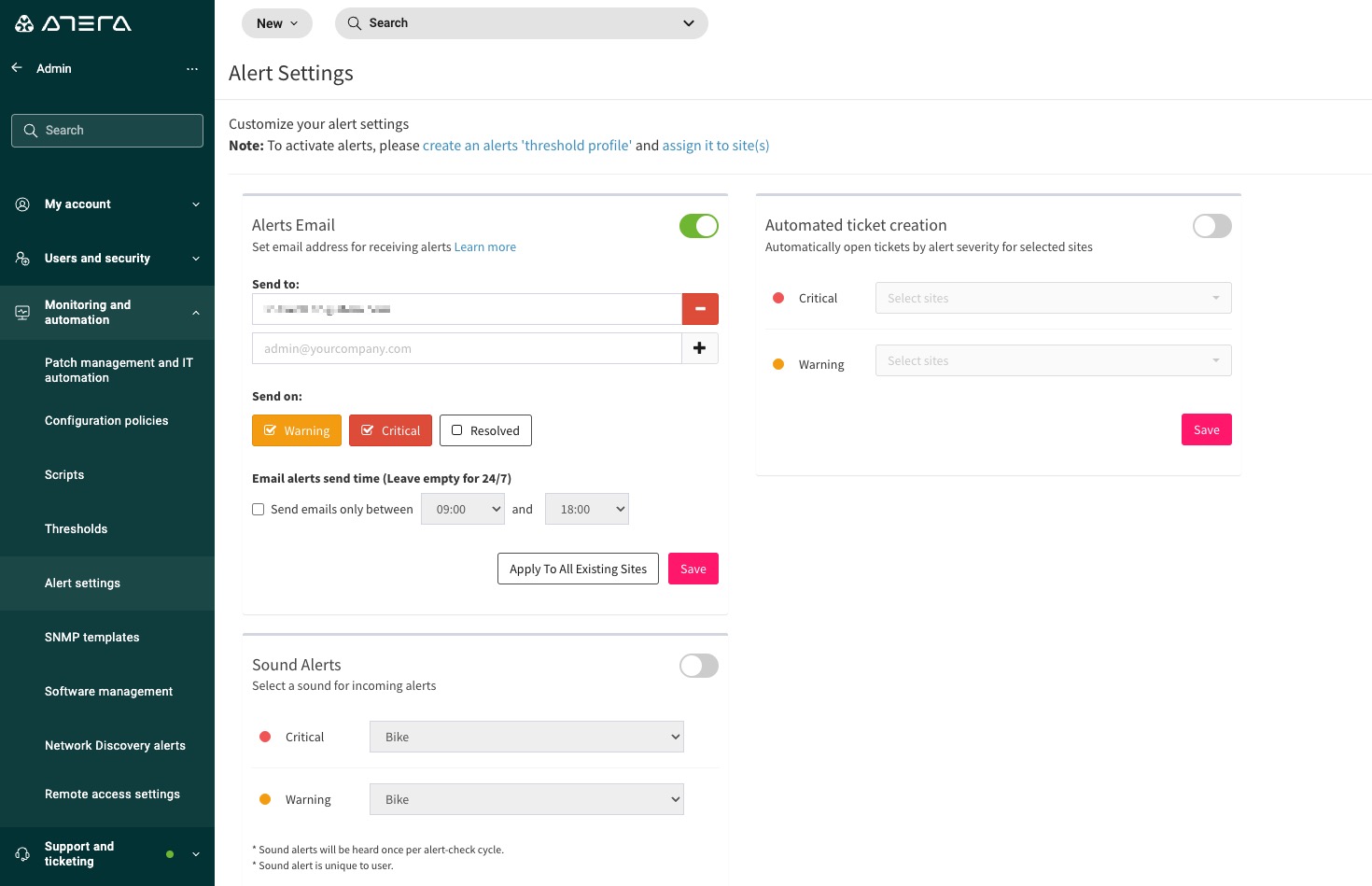Click orange Warning dot in Sound Alerts
1372x886 pixels.
pos(265,799)
